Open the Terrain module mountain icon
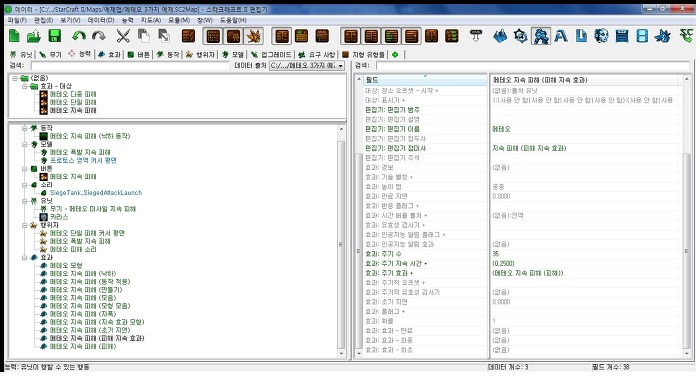Image resolution: width=700 pixels, height=376 pixels. tap(500, 36)
